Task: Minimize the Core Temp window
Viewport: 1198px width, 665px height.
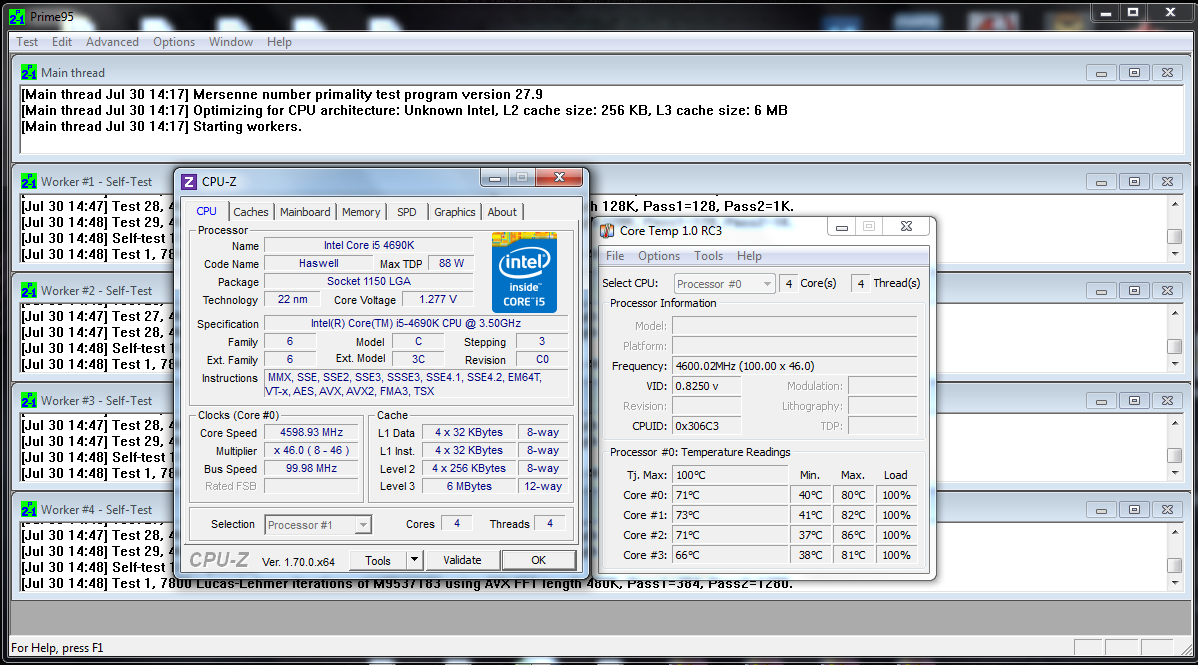Action: [x=841, y=227]
